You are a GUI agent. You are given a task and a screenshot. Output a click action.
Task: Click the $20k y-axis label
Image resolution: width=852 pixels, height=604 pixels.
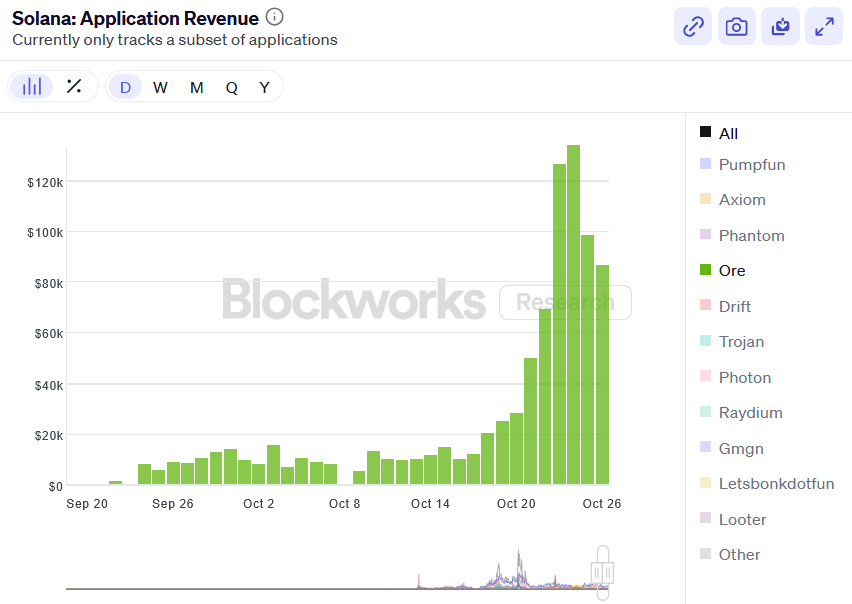pyautogui.click(x=49, y=436)
